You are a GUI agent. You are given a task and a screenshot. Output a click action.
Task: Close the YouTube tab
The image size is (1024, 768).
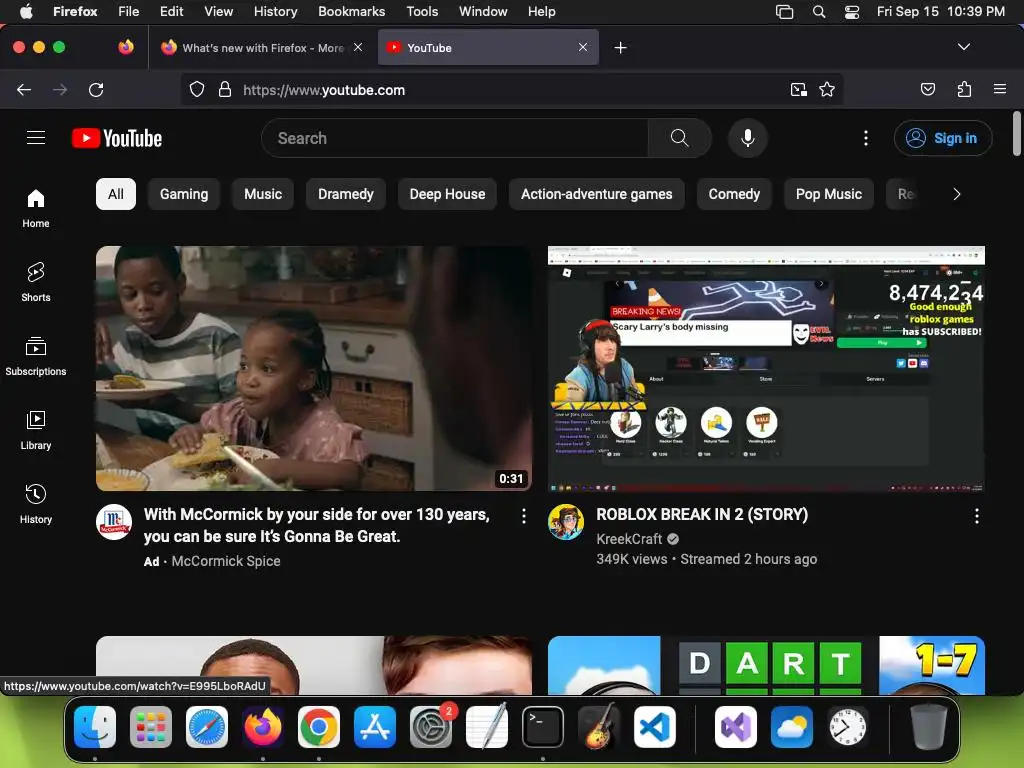coord(583,47)
